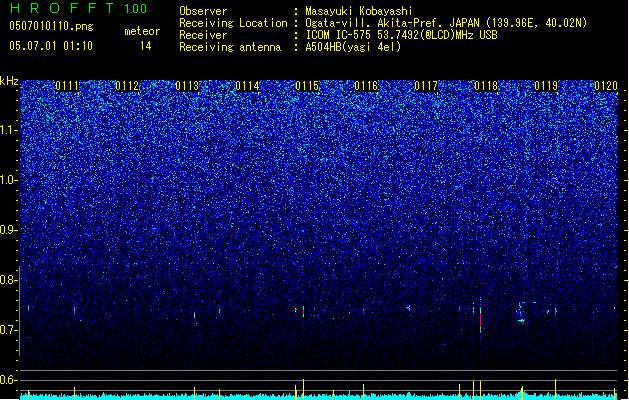Click the meteor echo just before 0115
Screen dimensions: 629x400
[x=303, y=311]
